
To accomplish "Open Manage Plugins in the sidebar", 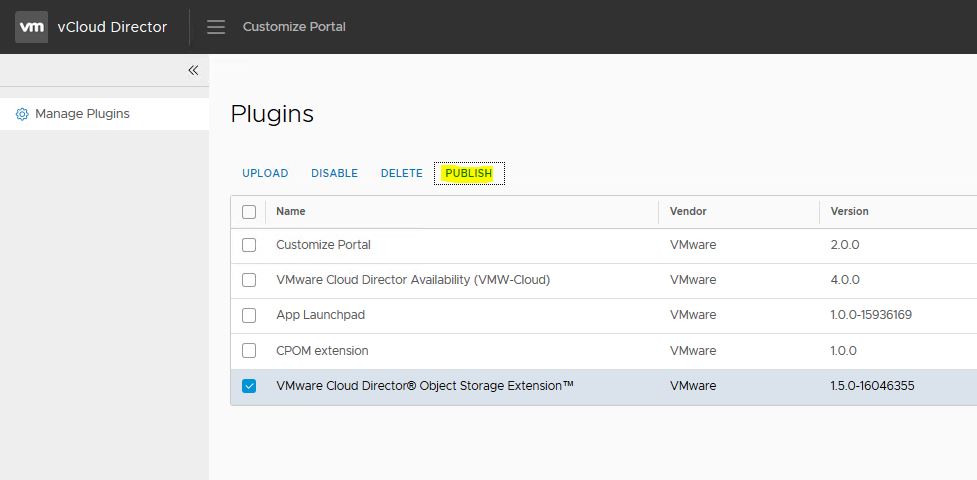I will [82, 114].
